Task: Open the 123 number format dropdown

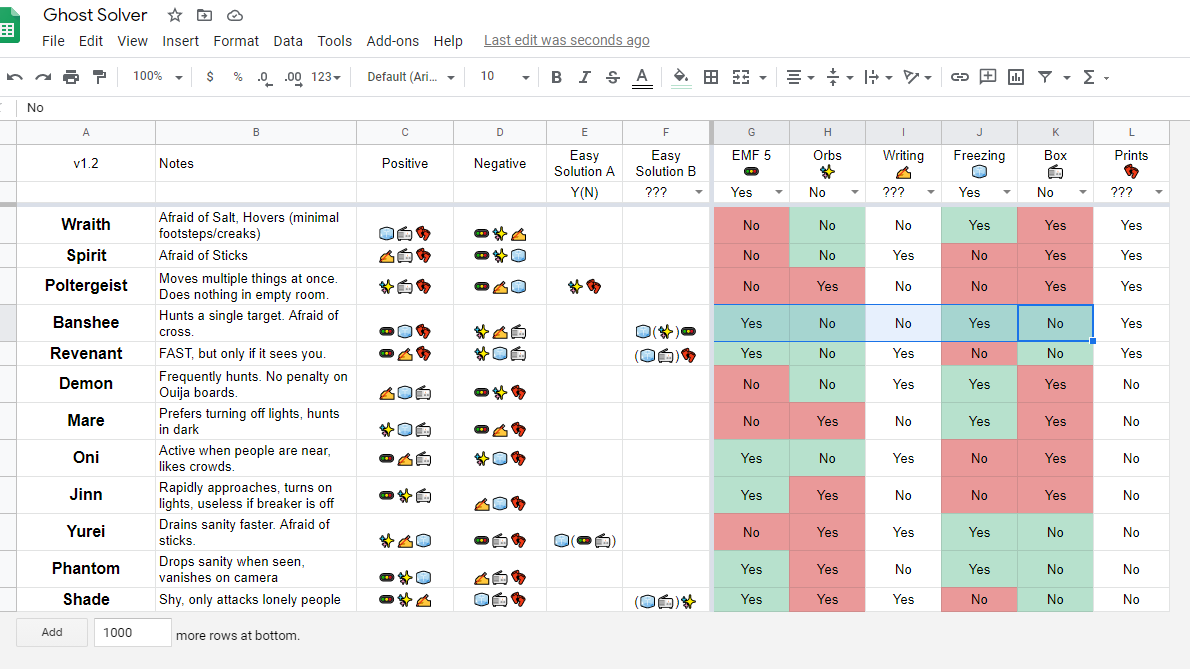Action: point(326,77)
